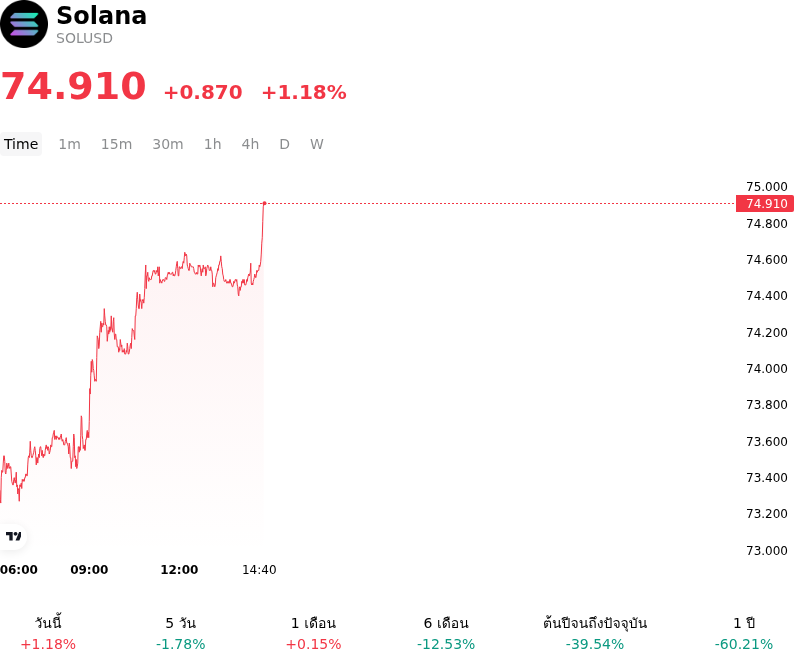Open the TradingView logo badge
Image resolution: width=800 pixels, height=664 pixels.
coord(13,536)
